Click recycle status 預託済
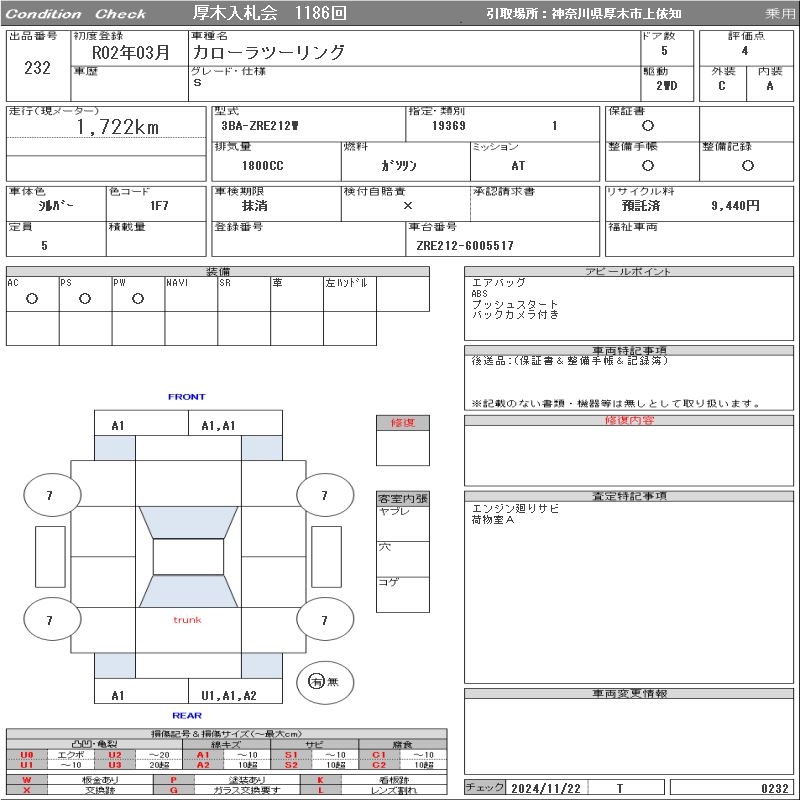Screen dimensions: 800x800 (641, 206)
